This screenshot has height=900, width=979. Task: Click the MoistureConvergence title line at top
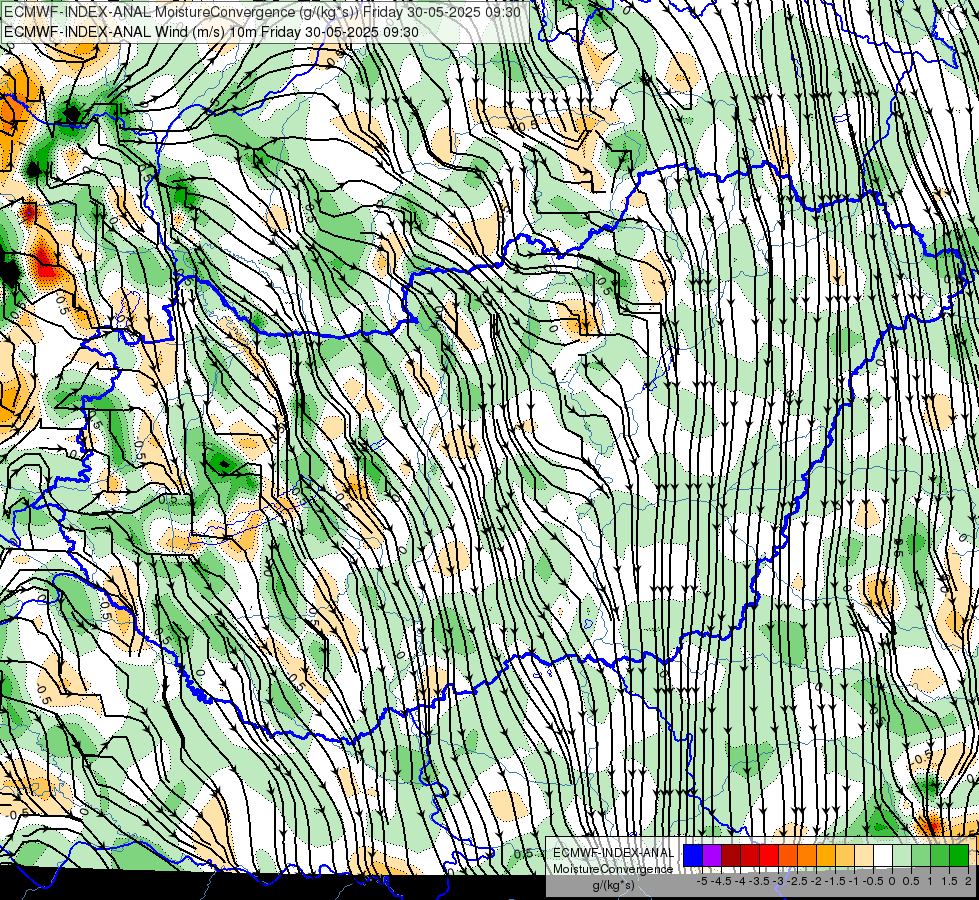pyautogui.click(x=262, y=11)
